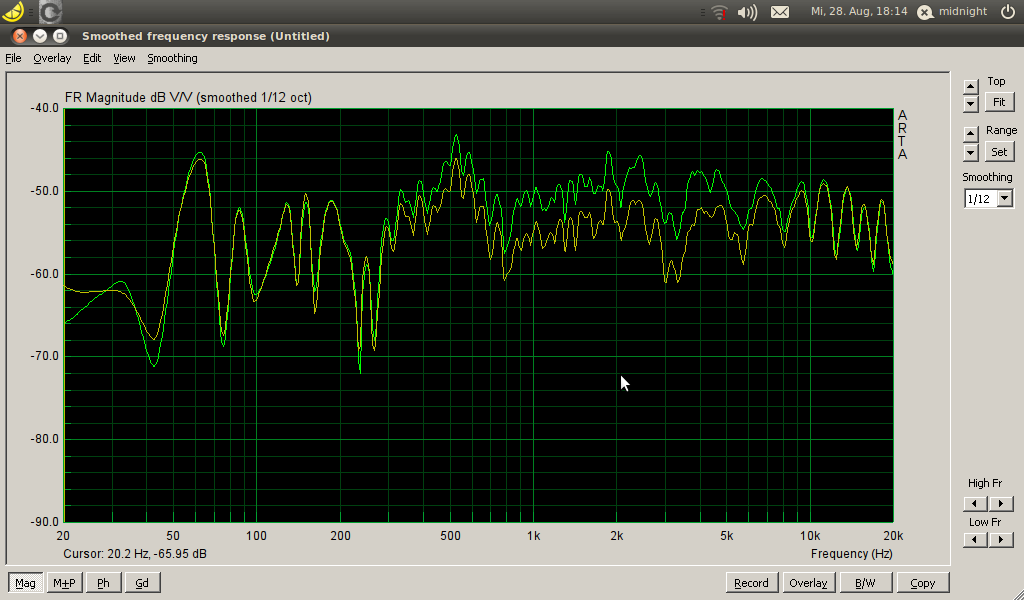Open the View menu

(124, 58)
